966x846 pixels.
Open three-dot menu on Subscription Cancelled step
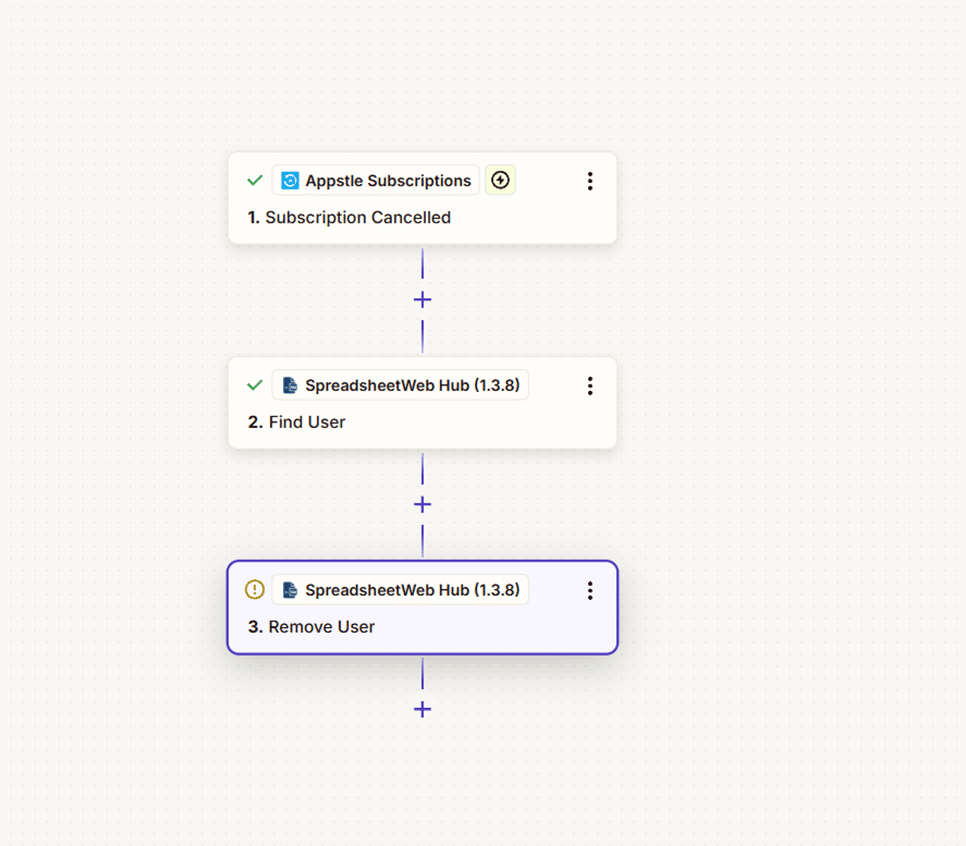(x=590, y=181)
